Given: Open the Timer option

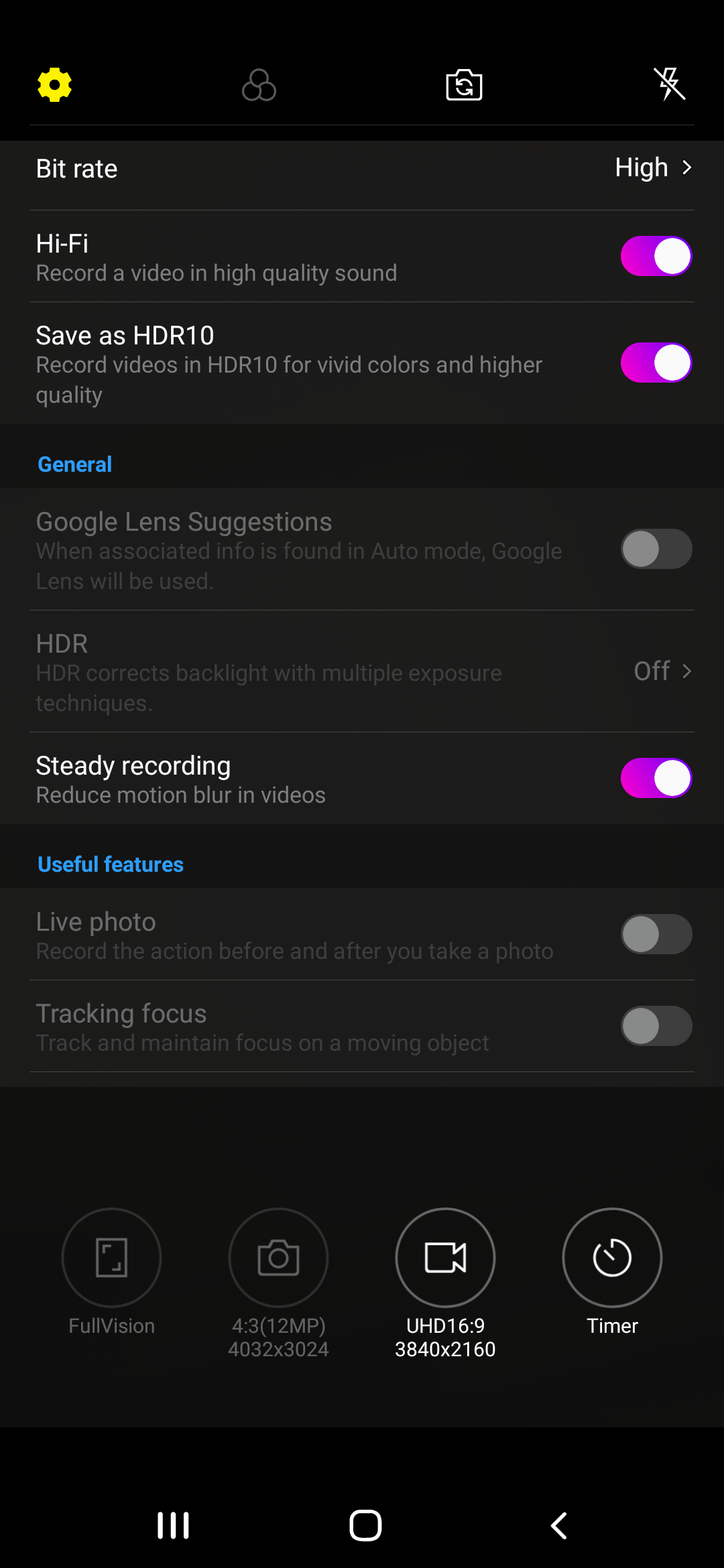Looking at the screenshot, I should tap(612, 1258).
